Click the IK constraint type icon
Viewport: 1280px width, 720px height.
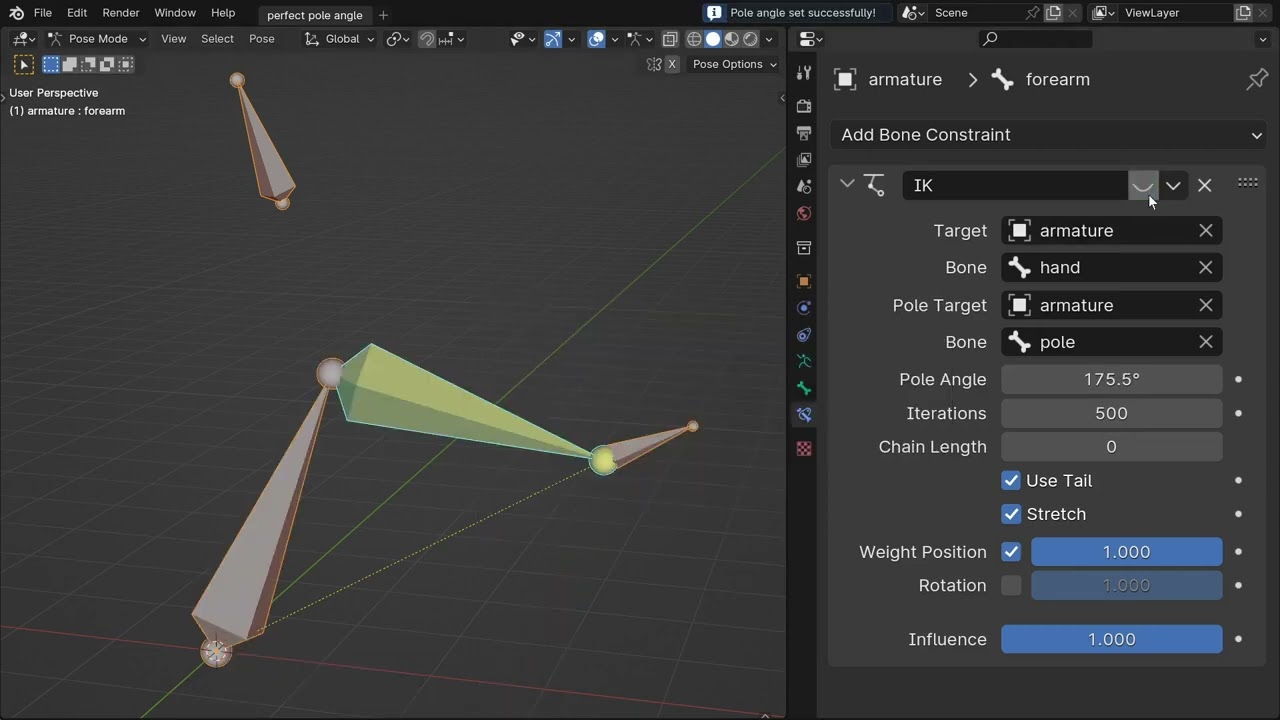[x=875, y=185]
